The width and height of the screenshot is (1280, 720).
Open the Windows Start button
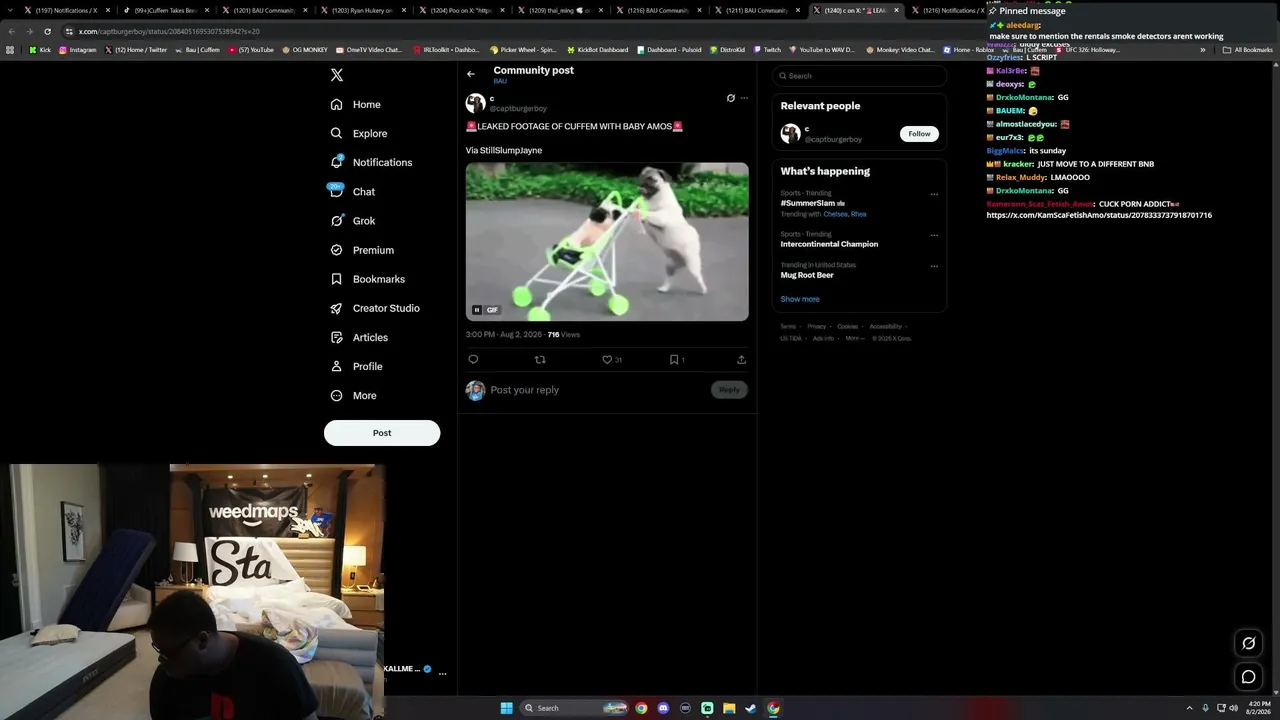tap(507, 708)
